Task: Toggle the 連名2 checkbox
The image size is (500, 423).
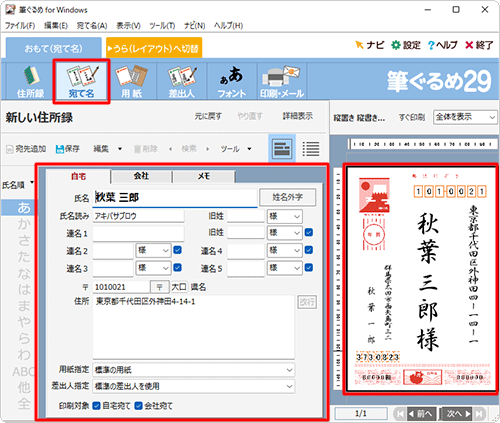Action: [x=178, y=250]
